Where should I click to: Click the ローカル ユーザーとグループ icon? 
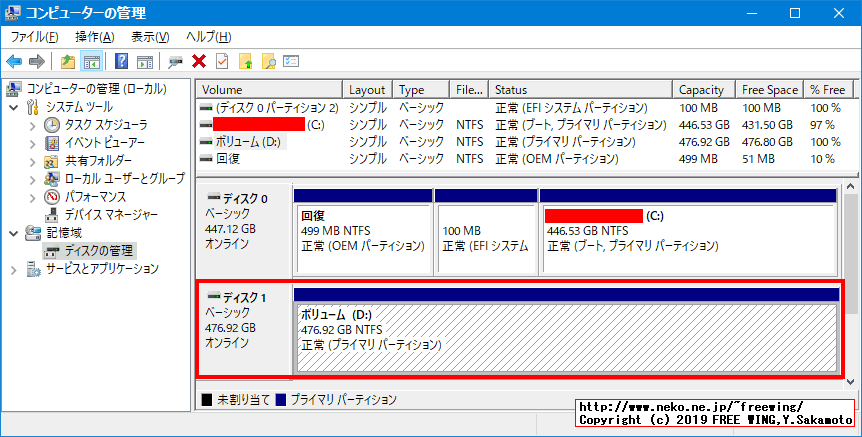[52, 179]
